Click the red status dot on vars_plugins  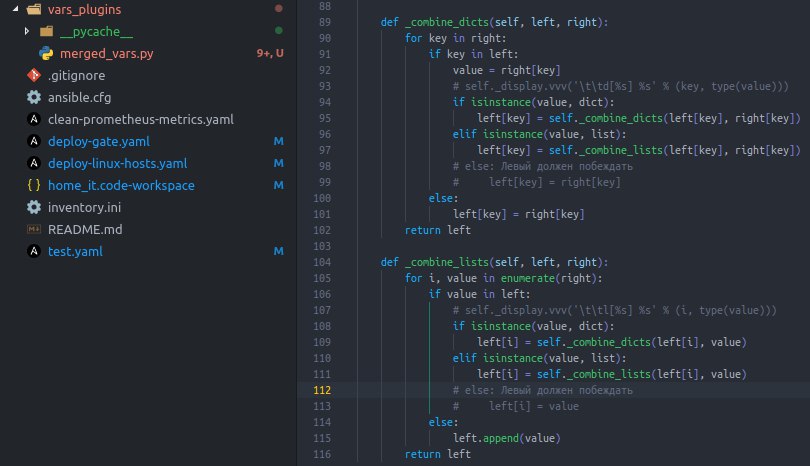[278, 8]
